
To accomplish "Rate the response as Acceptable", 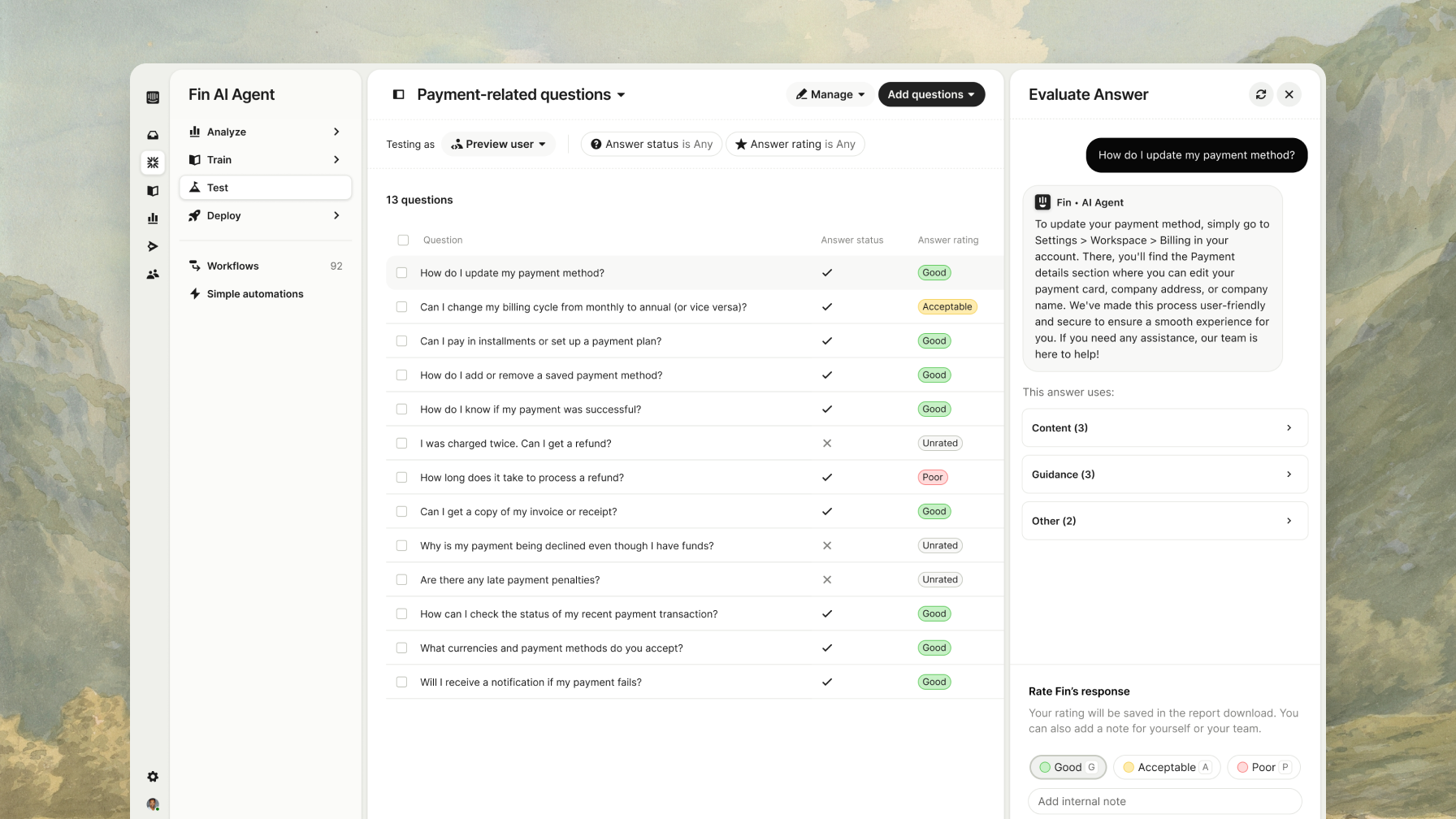I will (x=1166, y=767).
